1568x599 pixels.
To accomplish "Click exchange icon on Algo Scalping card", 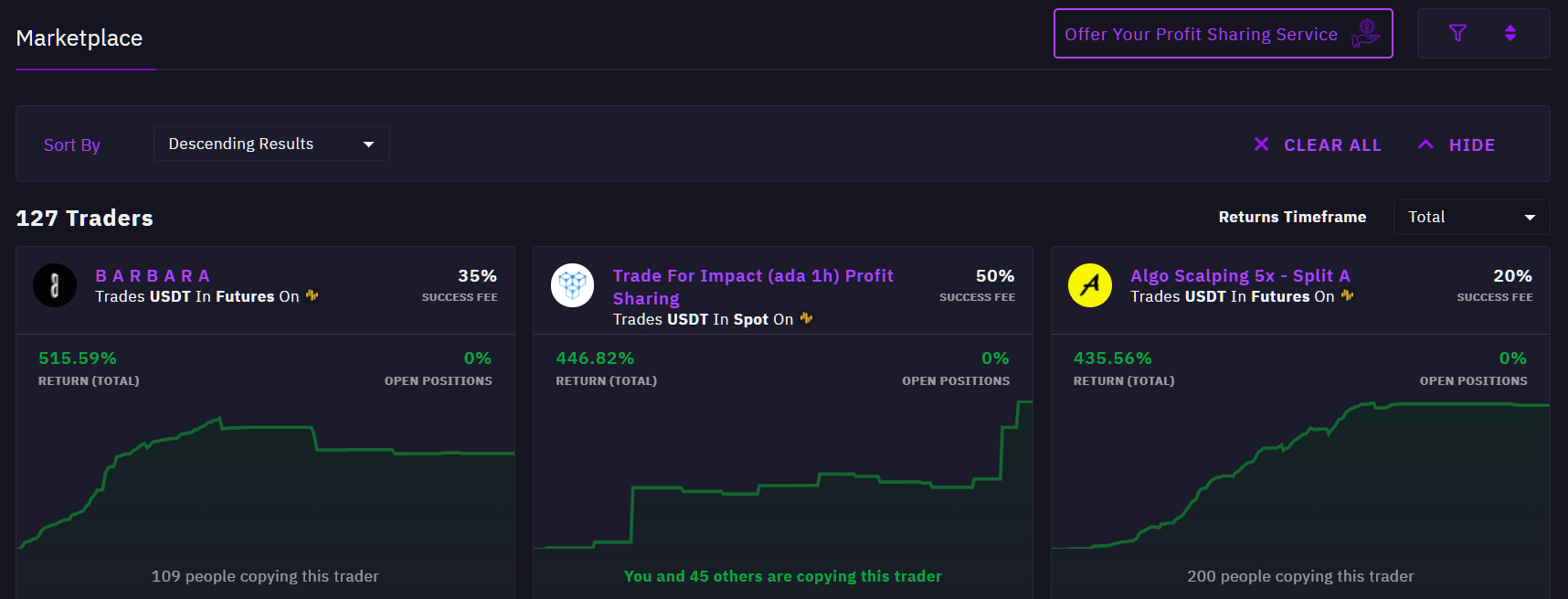I will tap(1347, 295).
